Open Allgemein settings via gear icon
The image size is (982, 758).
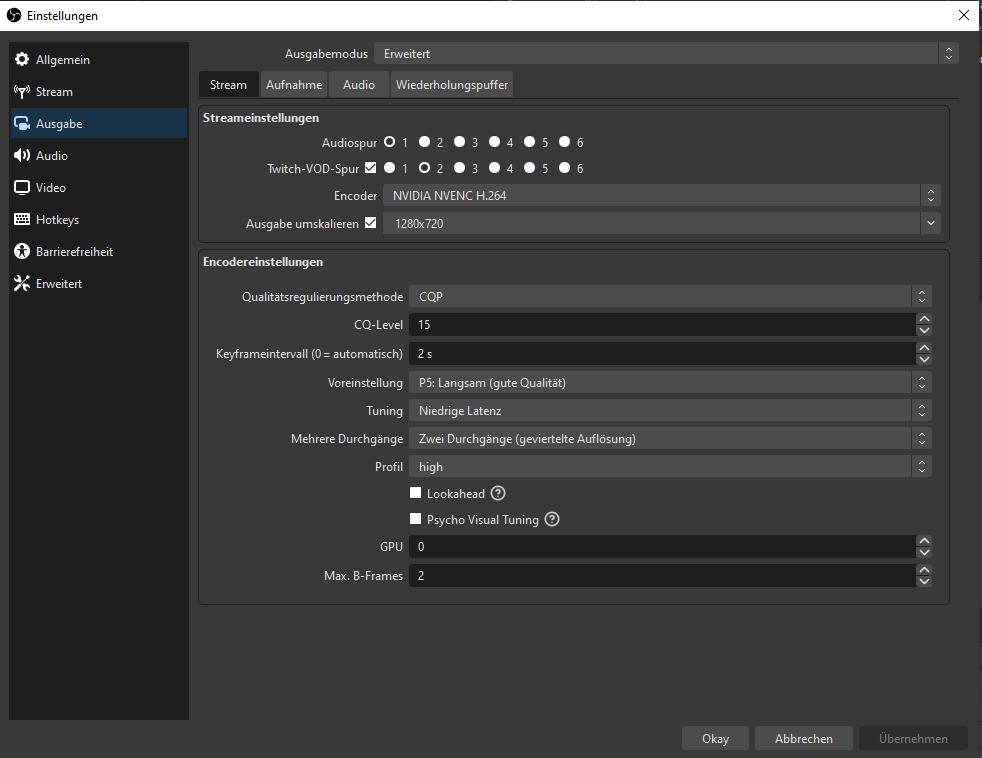pyautogui.click(x=22, y=60)
